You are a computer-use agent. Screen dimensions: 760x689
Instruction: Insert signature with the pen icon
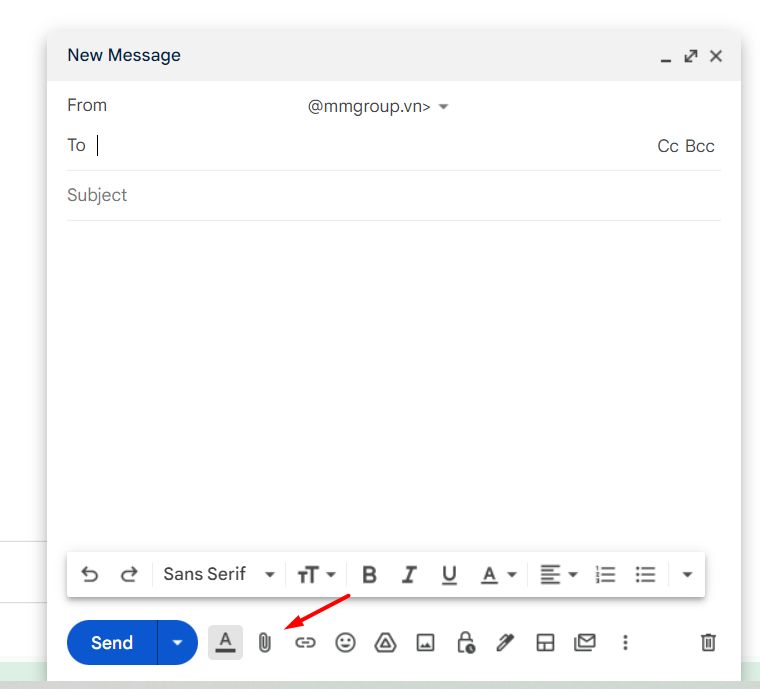click(x=505, y=642)
